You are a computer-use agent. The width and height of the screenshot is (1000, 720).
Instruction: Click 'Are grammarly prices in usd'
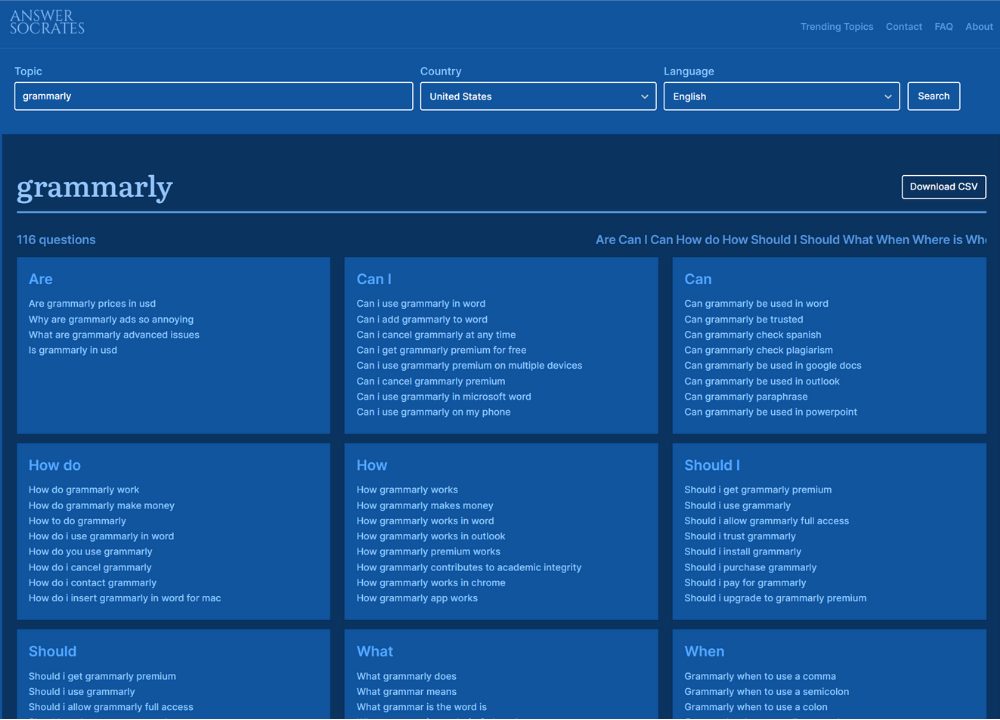(92, 304)
